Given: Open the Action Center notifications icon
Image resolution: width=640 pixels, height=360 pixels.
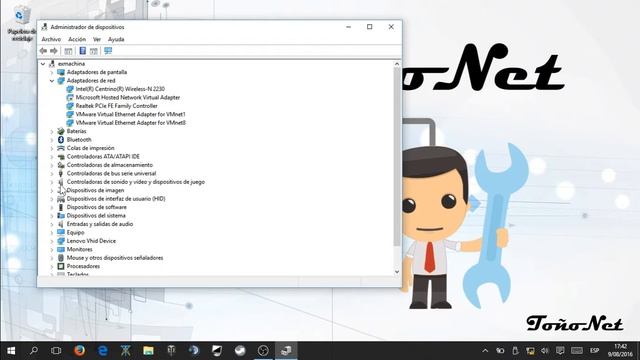Looking at the screenshot, I should click(560, 351).
